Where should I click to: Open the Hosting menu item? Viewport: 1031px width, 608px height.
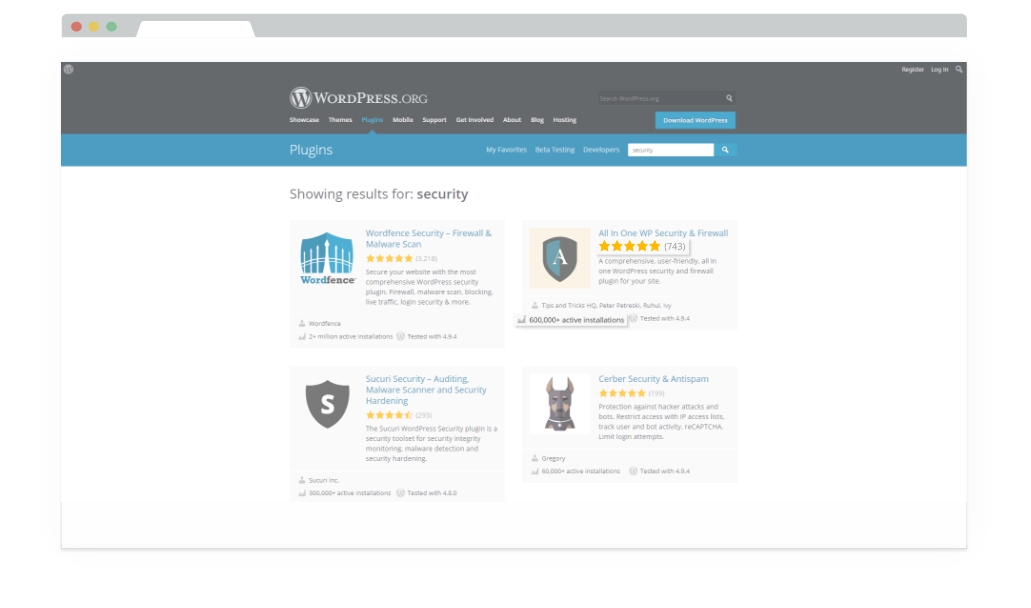(564, 120)
